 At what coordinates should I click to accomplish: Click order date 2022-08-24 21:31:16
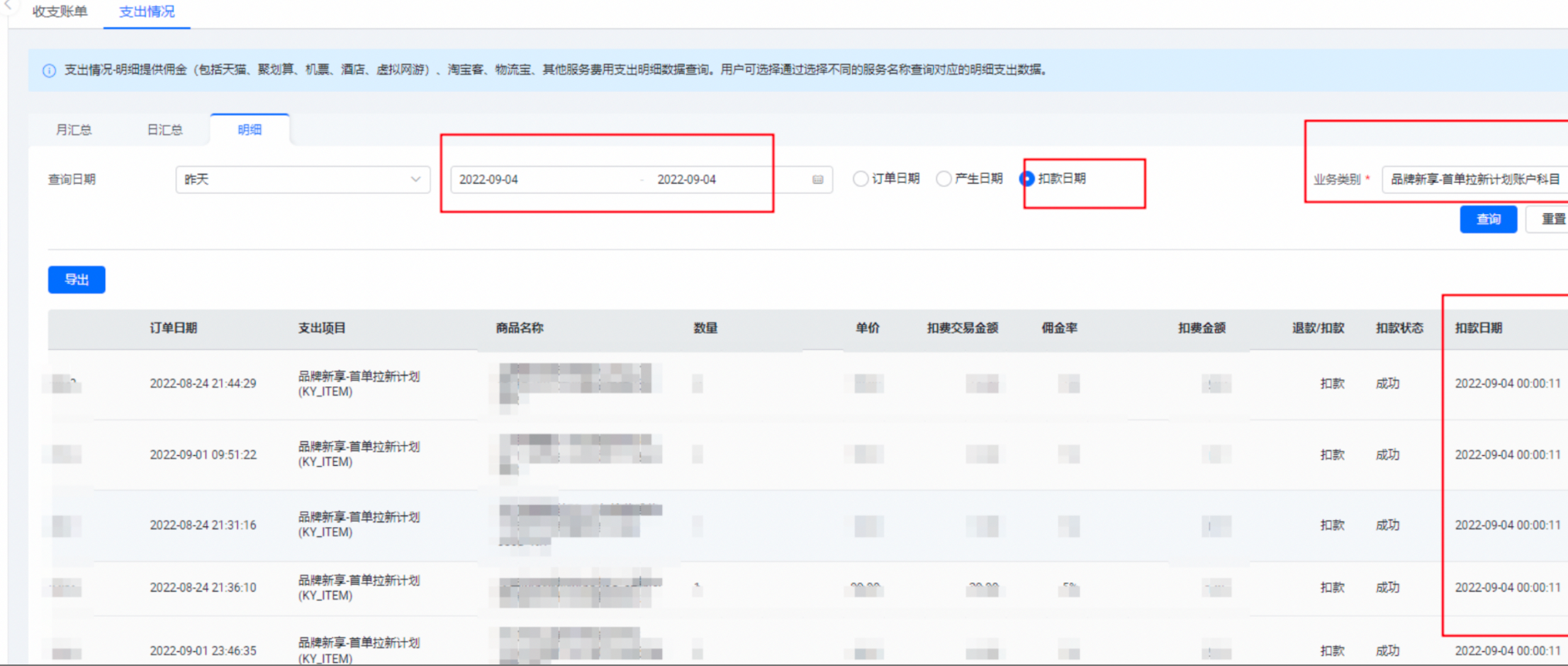point(203,525)
